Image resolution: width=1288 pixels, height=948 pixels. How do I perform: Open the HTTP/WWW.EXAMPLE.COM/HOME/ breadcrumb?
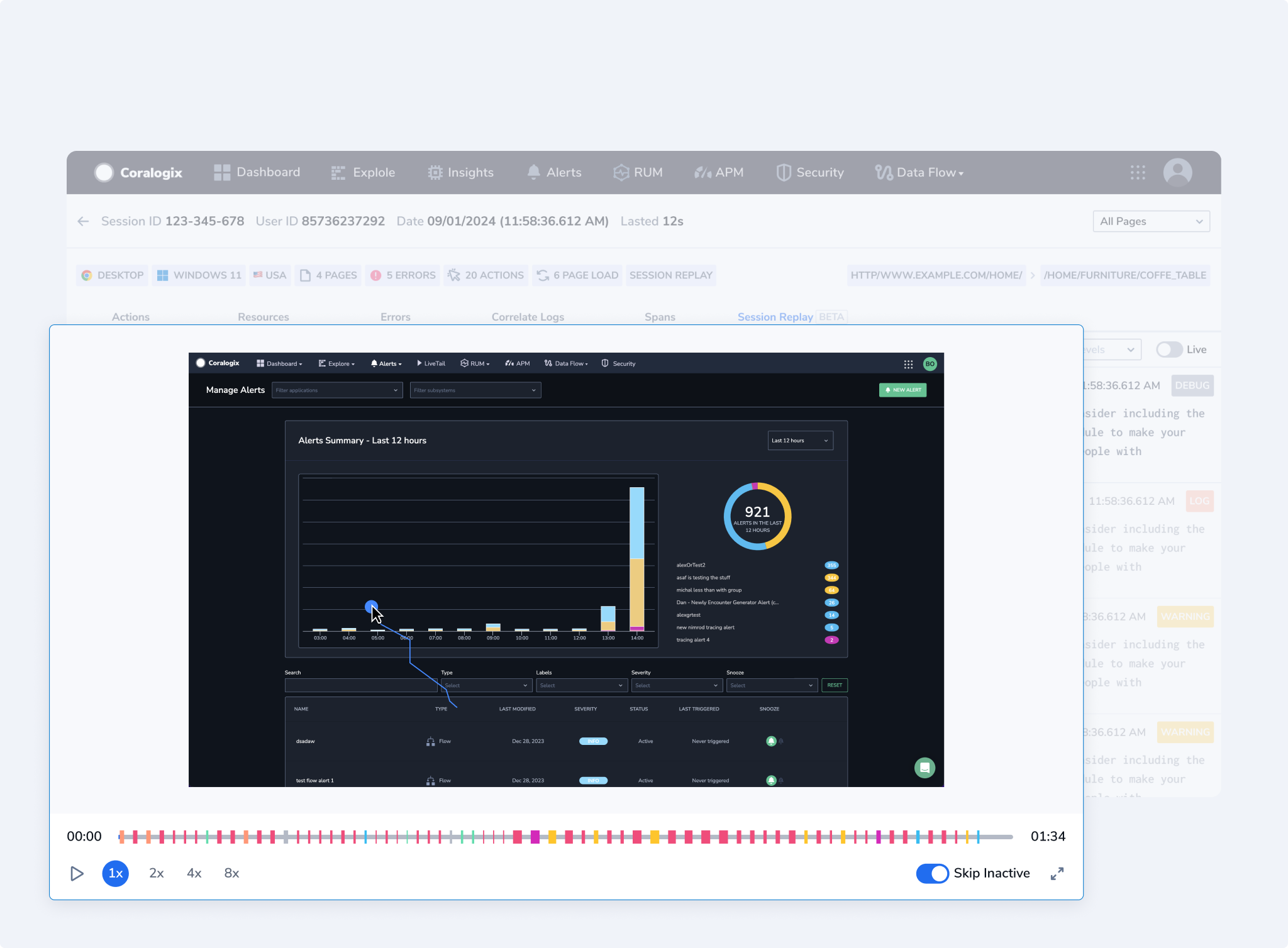[x=936, y=275]
